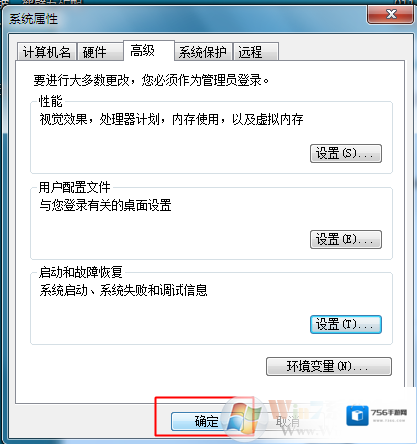
Task: Open performance 设置(S) button
Action: tap(346, 153)
